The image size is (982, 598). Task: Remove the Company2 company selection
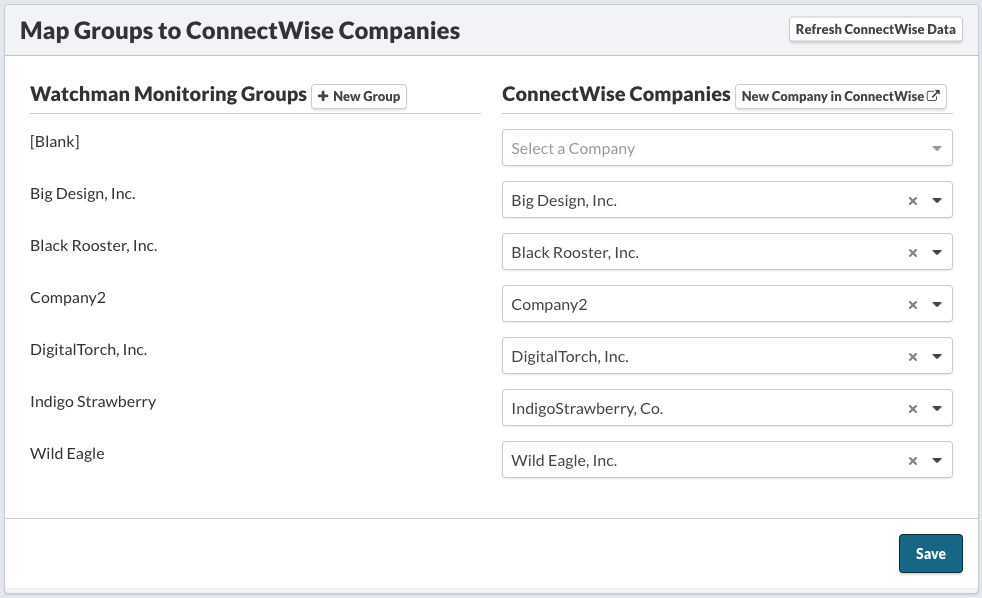(912, 304)
